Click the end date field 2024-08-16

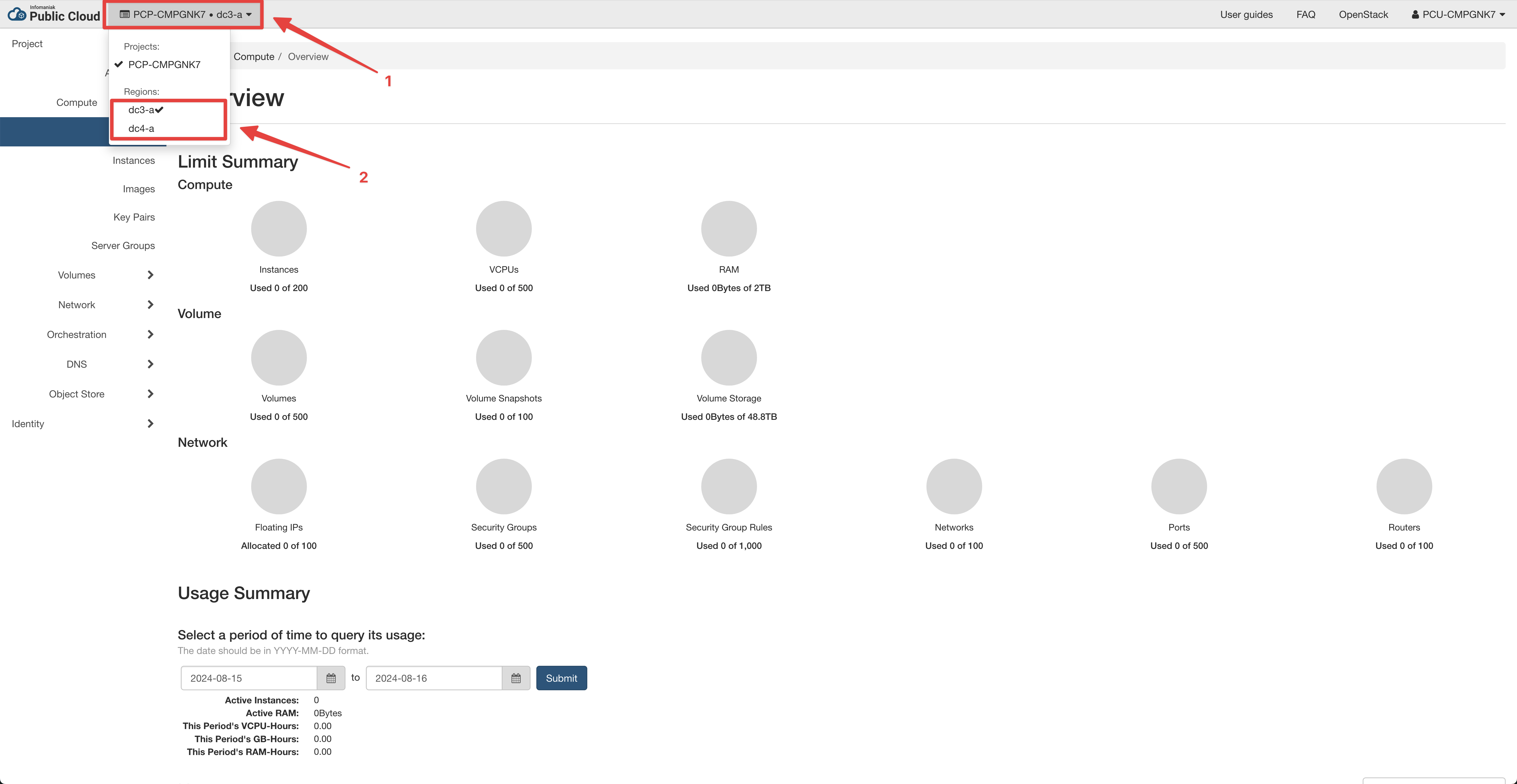(433, 678)
